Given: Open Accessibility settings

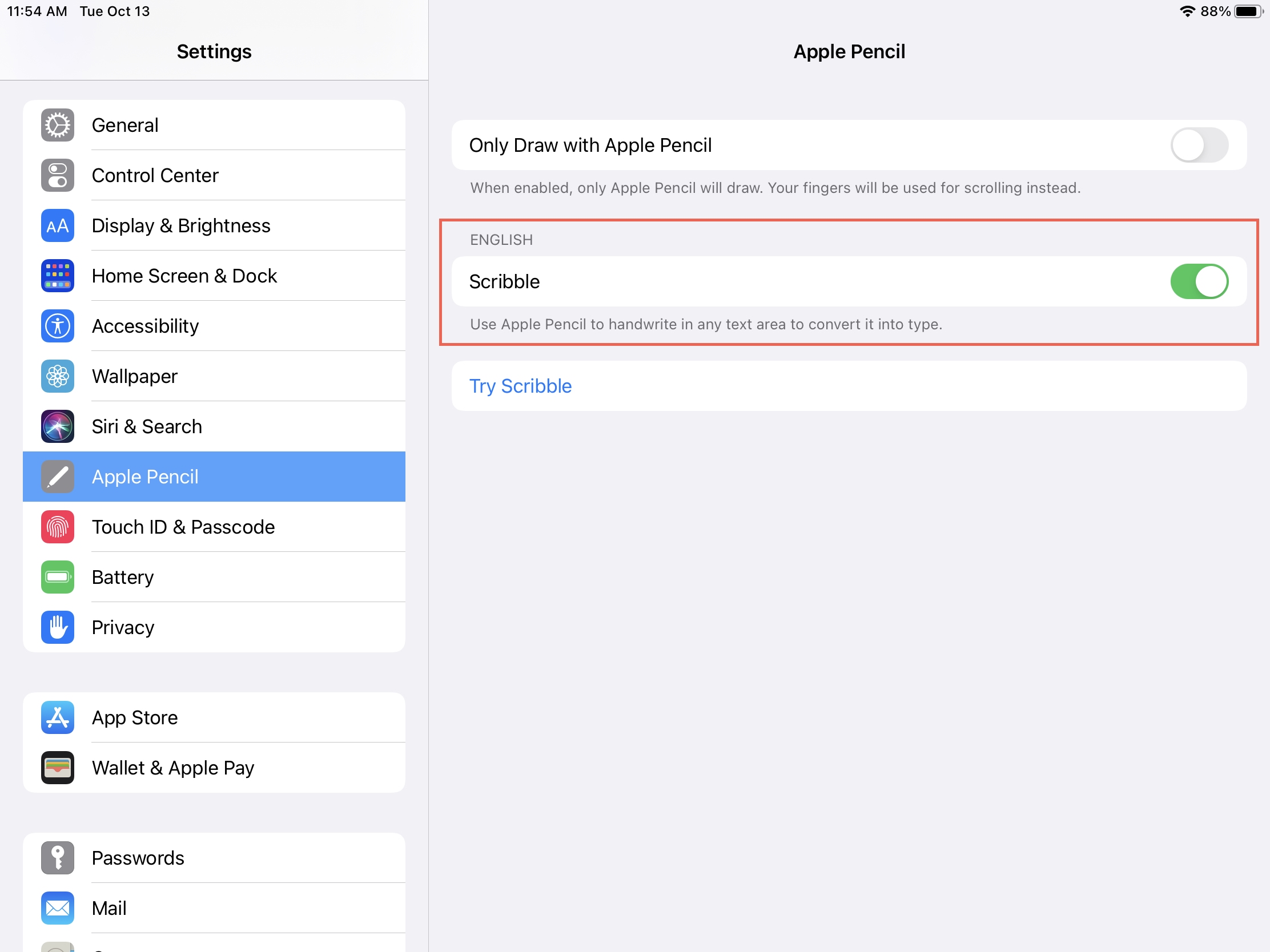Looking at the screenshot, I should 214,326.
